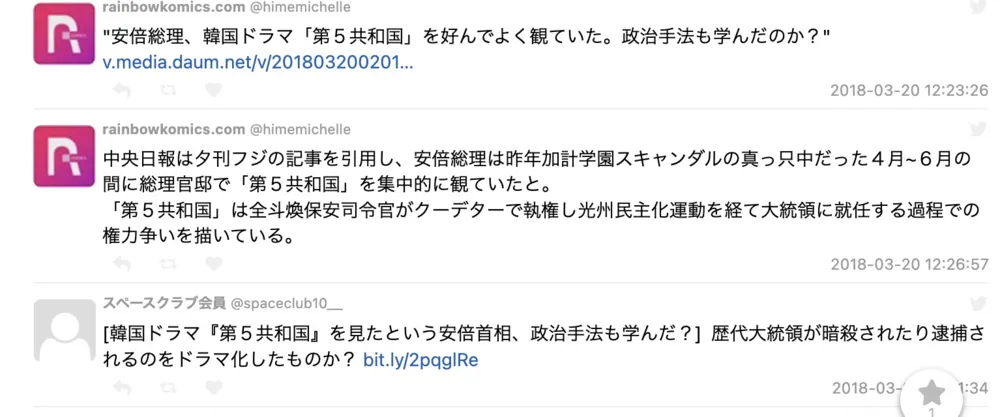Like the tweet containing the daum.net link
This screenshot has width=1000, height=417.
point(213,90)
